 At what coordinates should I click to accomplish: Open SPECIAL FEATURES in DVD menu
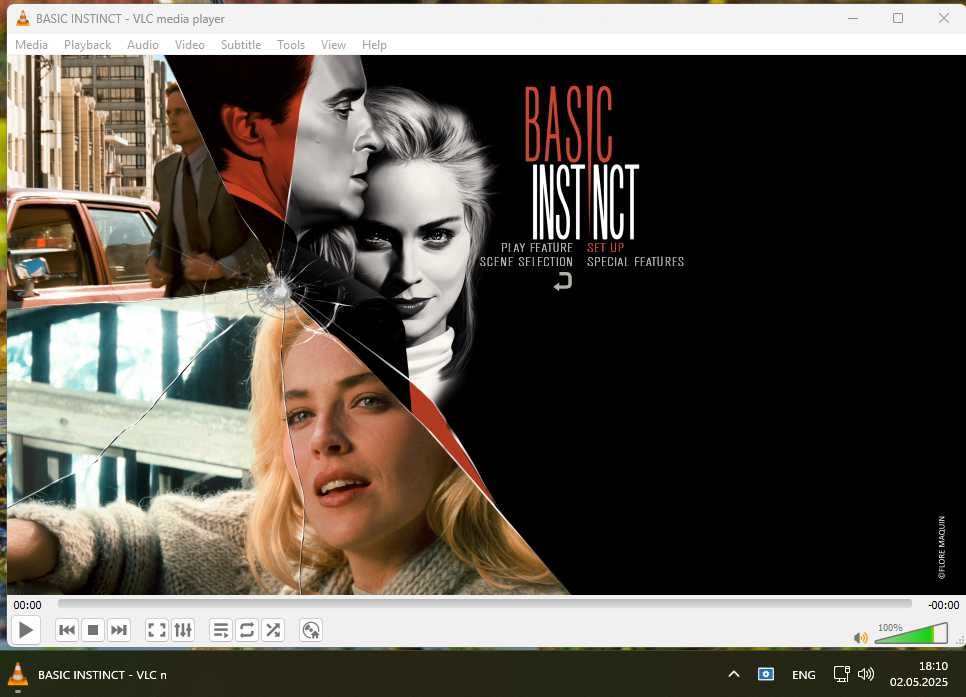click(x=635, y=262)
